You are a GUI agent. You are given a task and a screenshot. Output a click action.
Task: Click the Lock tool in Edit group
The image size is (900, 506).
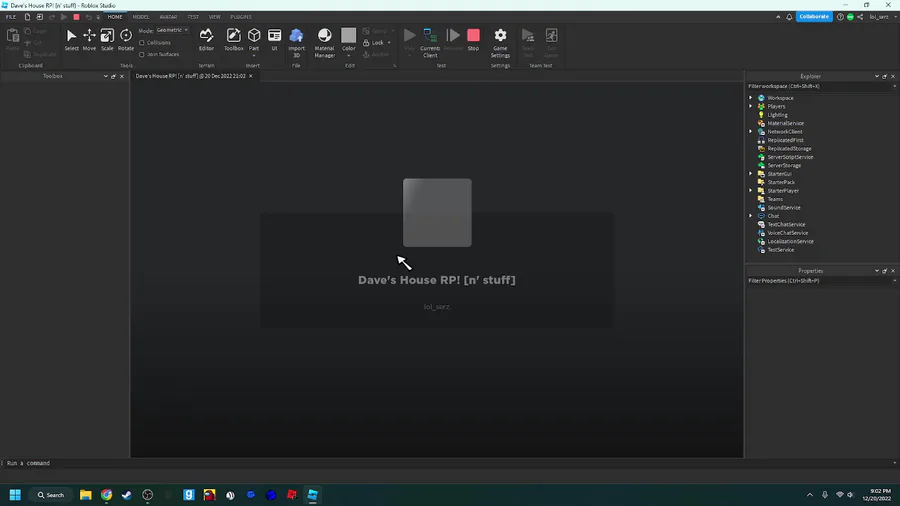tap(377, 42)
